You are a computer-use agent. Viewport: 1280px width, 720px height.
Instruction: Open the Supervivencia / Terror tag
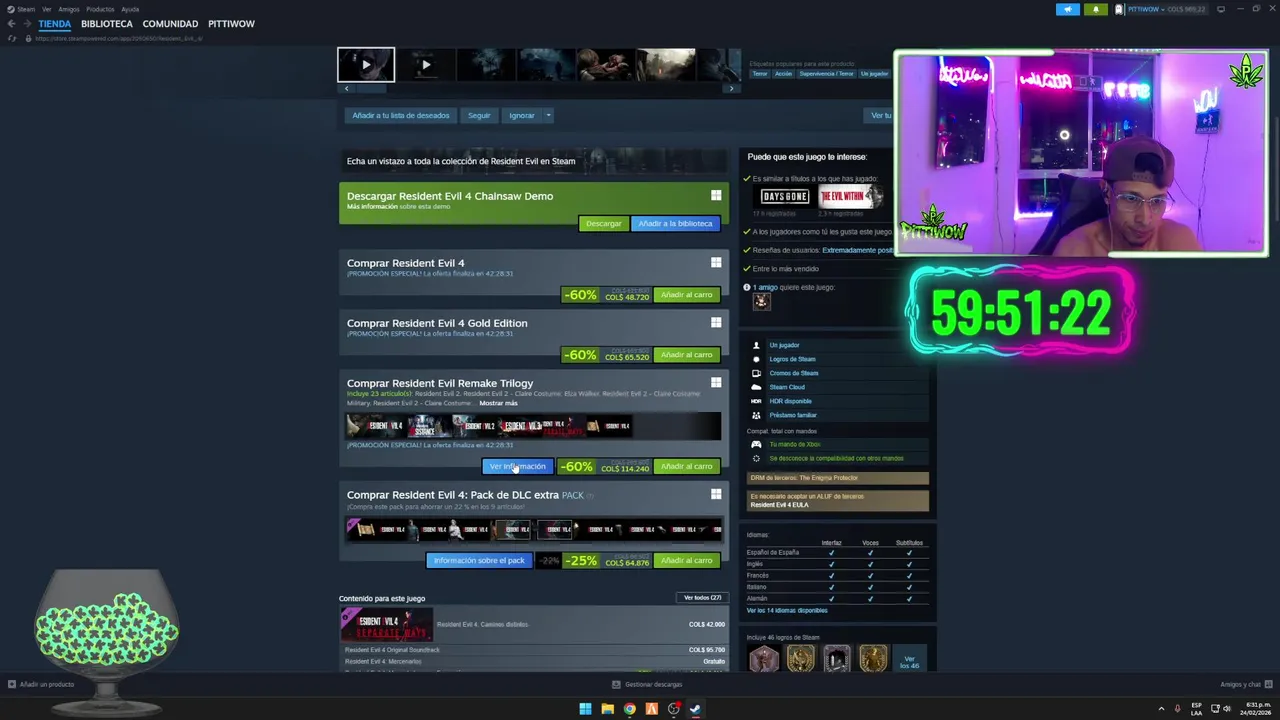tap(826, 74)
